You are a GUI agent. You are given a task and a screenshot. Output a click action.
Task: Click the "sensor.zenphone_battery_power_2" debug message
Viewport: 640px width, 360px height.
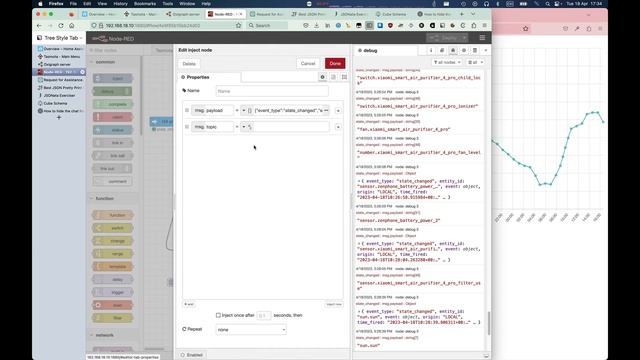398,220
